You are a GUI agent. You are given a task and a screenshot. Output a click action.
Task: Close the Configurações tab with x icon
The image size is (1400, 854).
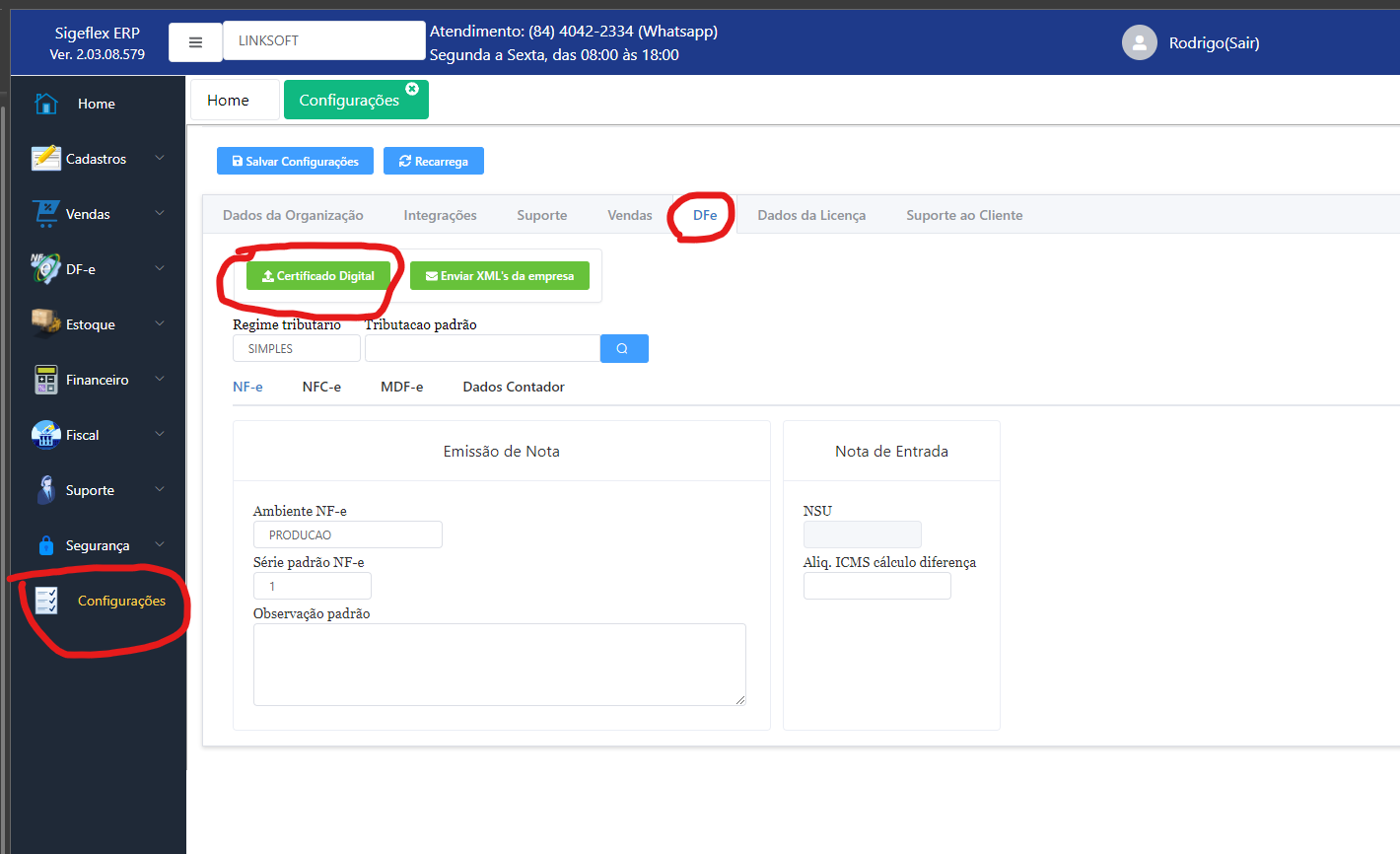412,89
